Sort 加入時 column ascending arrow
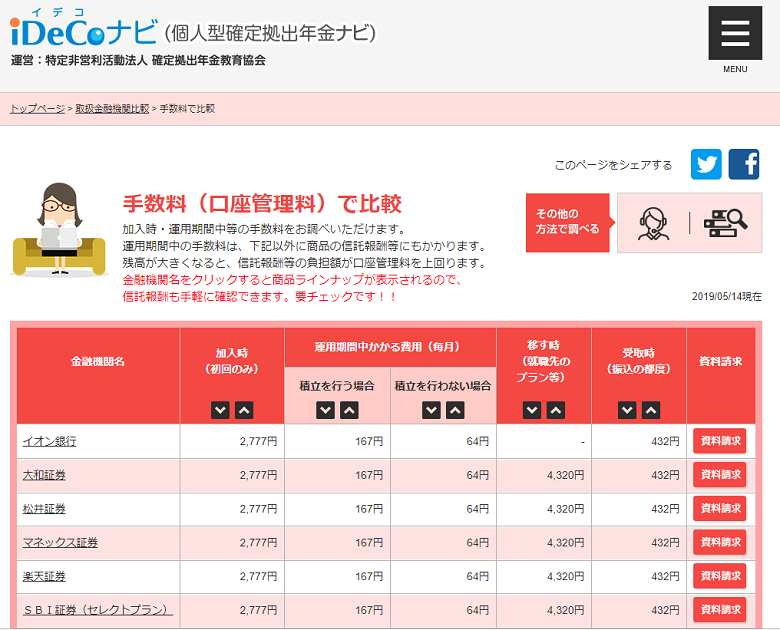Image resolution: width=780 pixels, height=630 pixels. click(x=244, y=411)
